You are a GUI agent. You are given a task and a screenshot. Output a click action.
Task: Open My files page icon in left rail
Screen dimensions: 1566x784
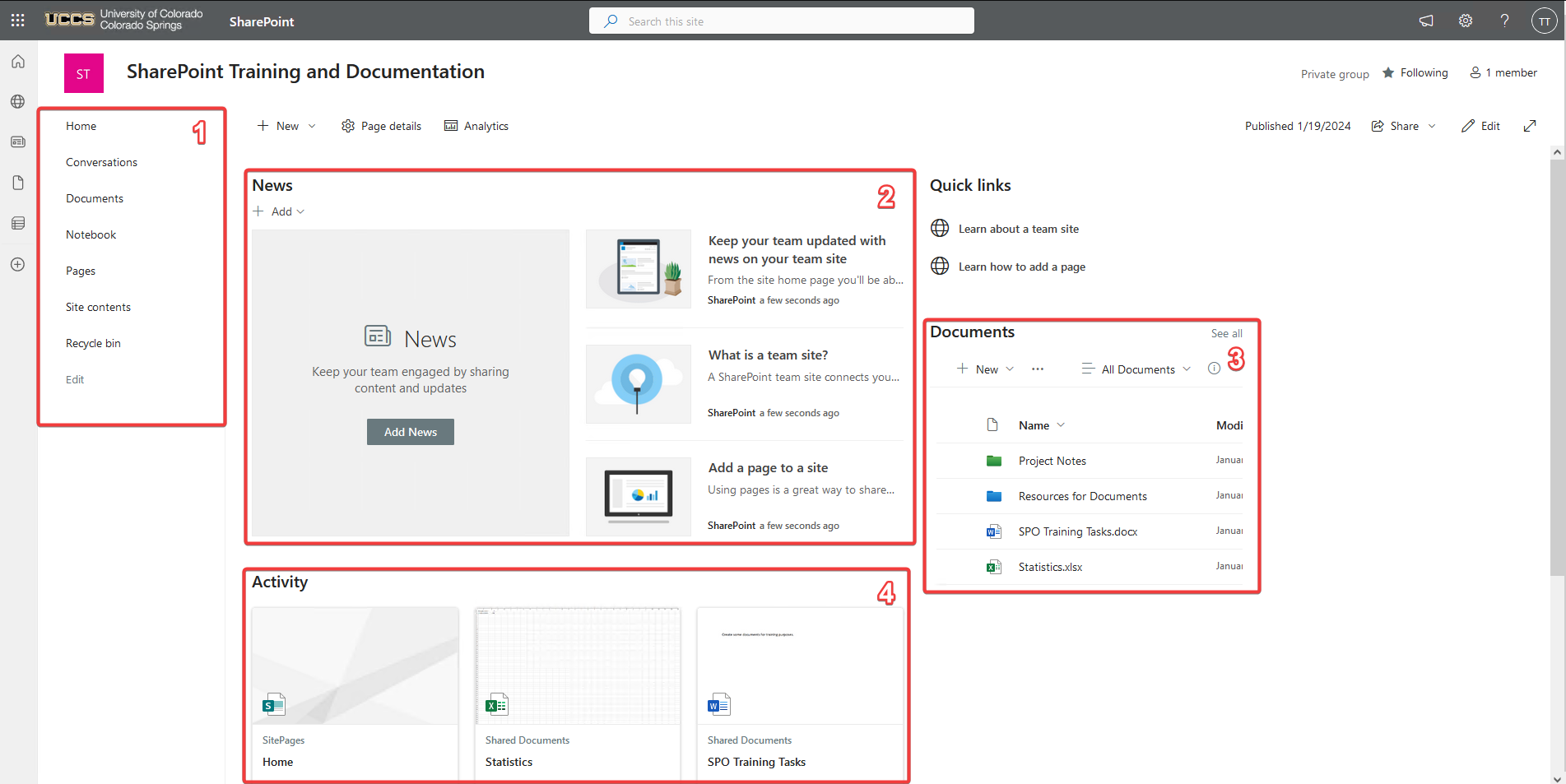pos(18,183)
